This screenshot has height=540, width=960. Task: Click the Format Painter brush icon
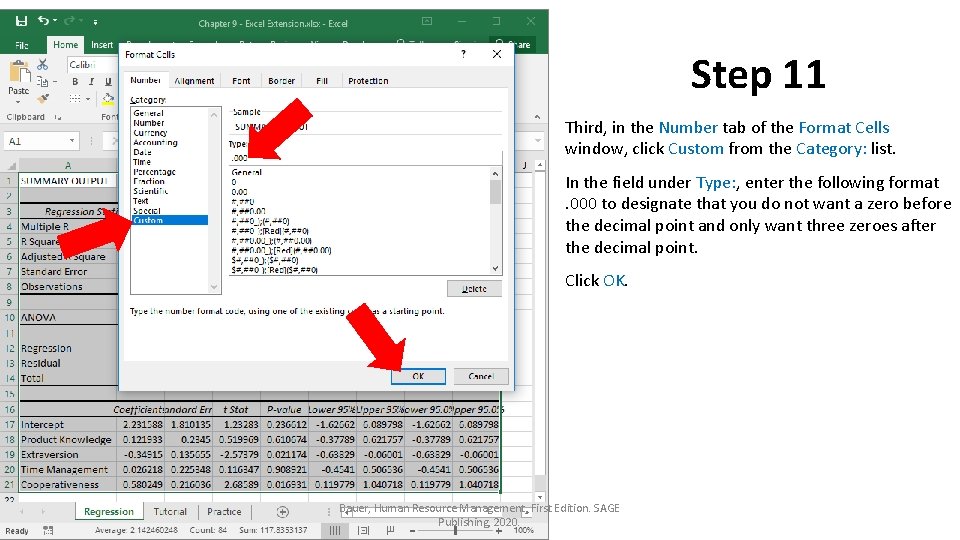click(x=42, y=98)
